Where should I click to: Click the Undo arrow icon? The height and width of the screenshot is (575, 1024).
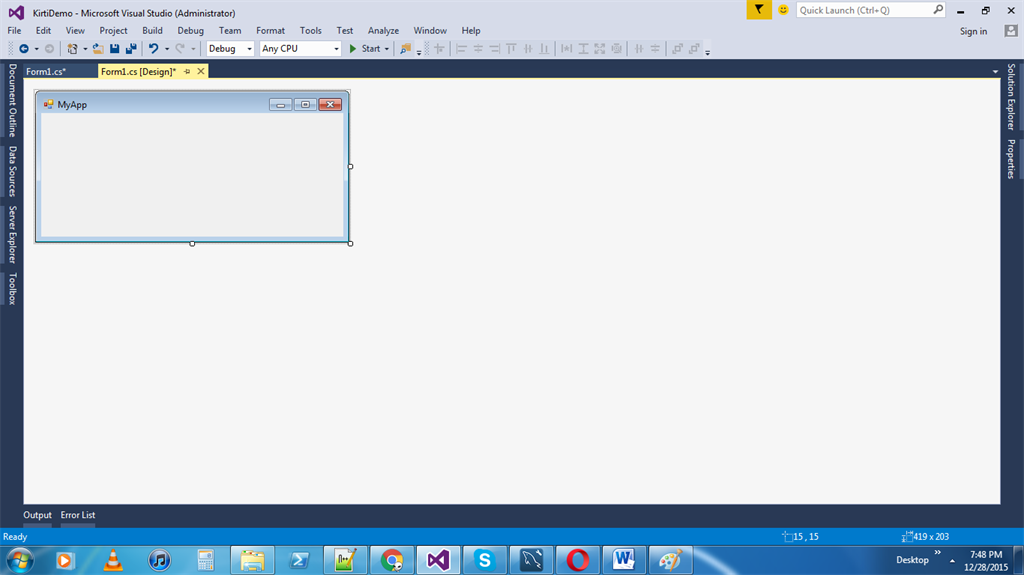coord(153,48)
